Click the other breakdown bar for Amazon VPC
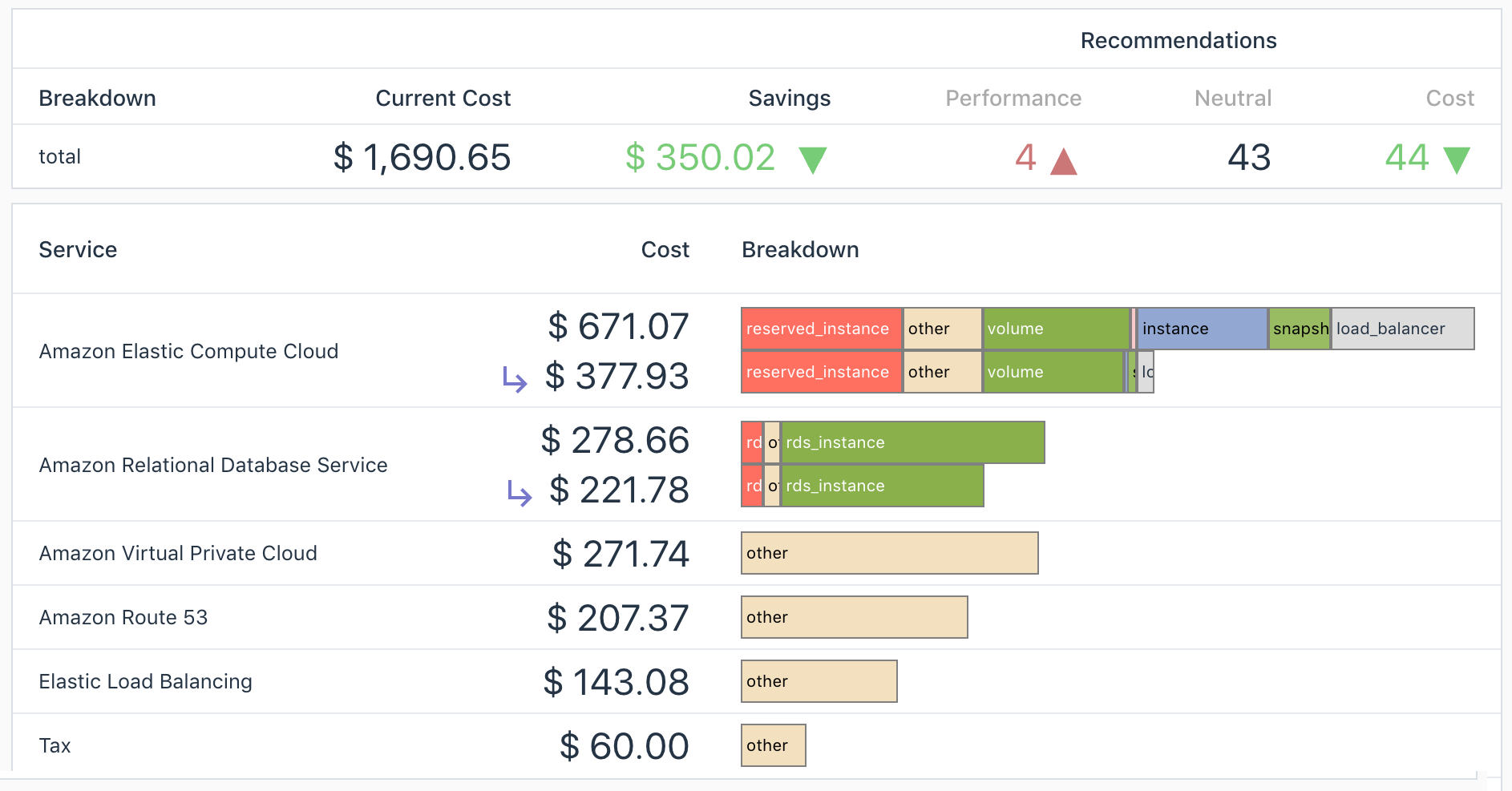The height and width of the screenshot is (791, 1512). [x=889, y=553]
